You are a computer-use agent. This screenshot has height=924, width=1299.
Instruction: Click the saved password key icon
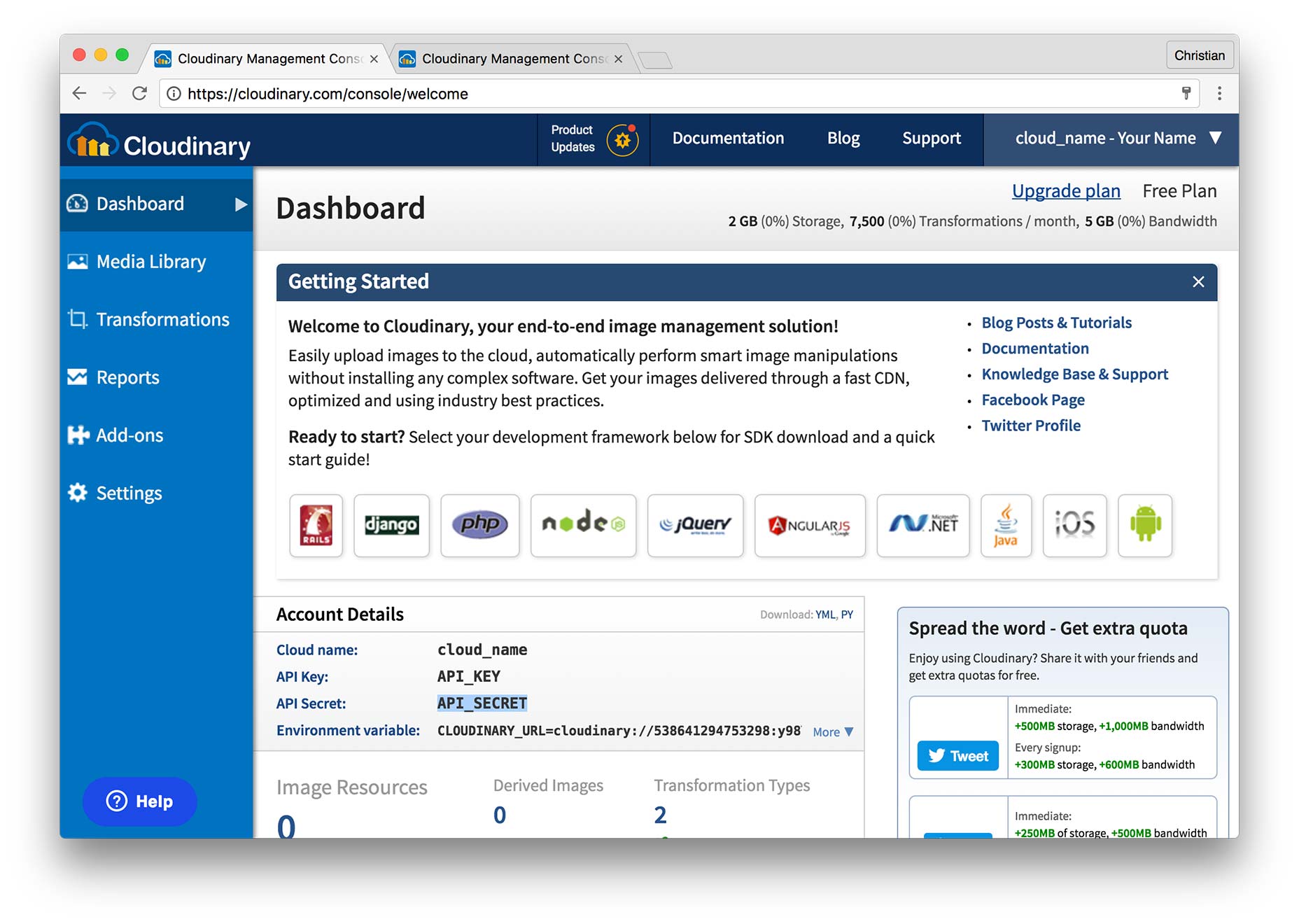click(1186, 93)
